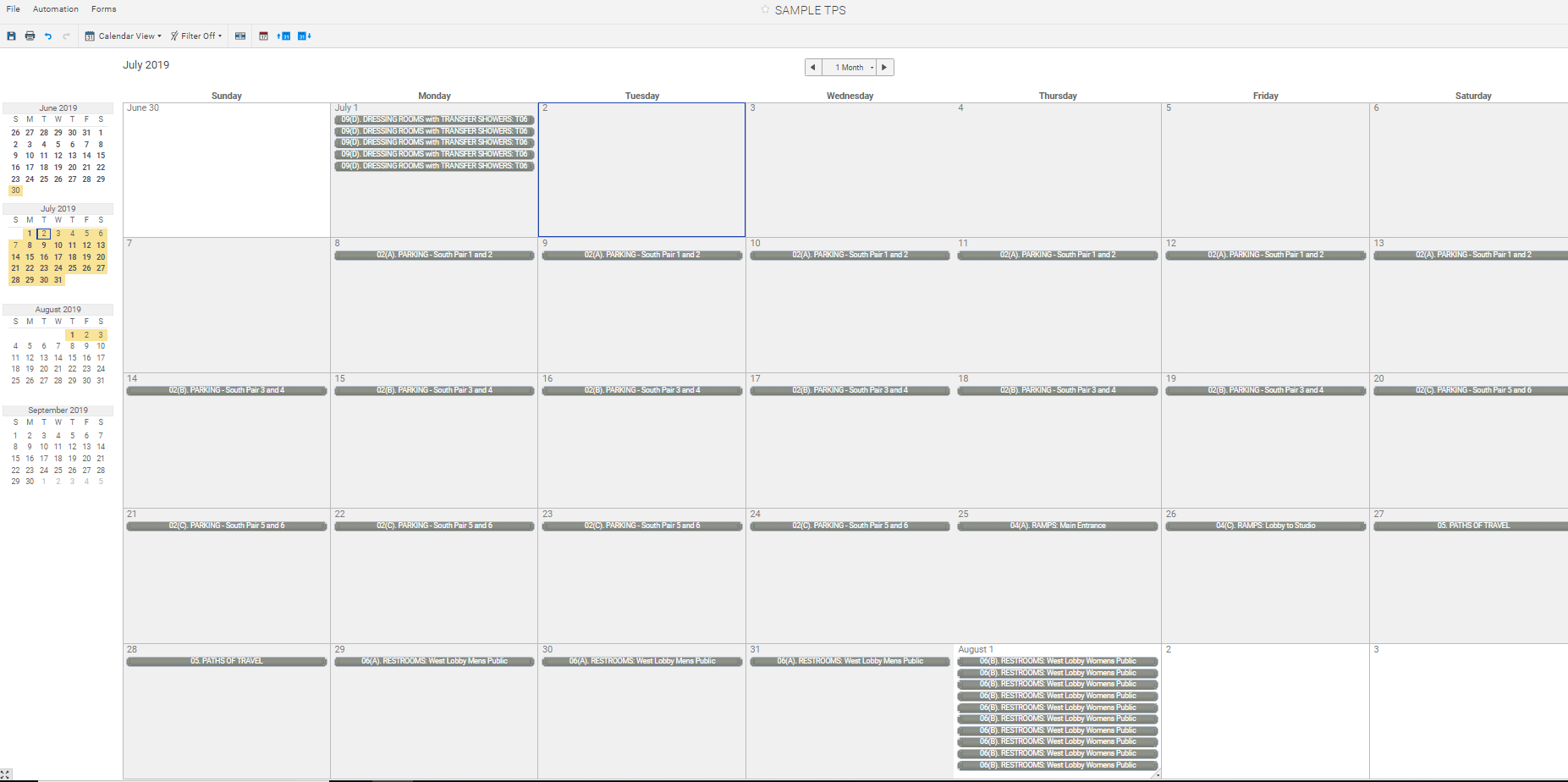Open the PATHS OF TRAVEL event on July 28
This screenshot has width=1568, height=782.
click(226, 661)
